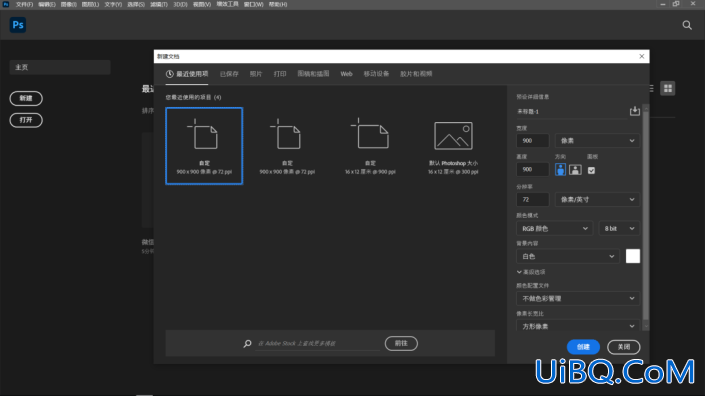Image resolution: width=705 pixels, height=396 pixels.
Task: Open background contents dropdown 白色
Action: pos(568,257)
